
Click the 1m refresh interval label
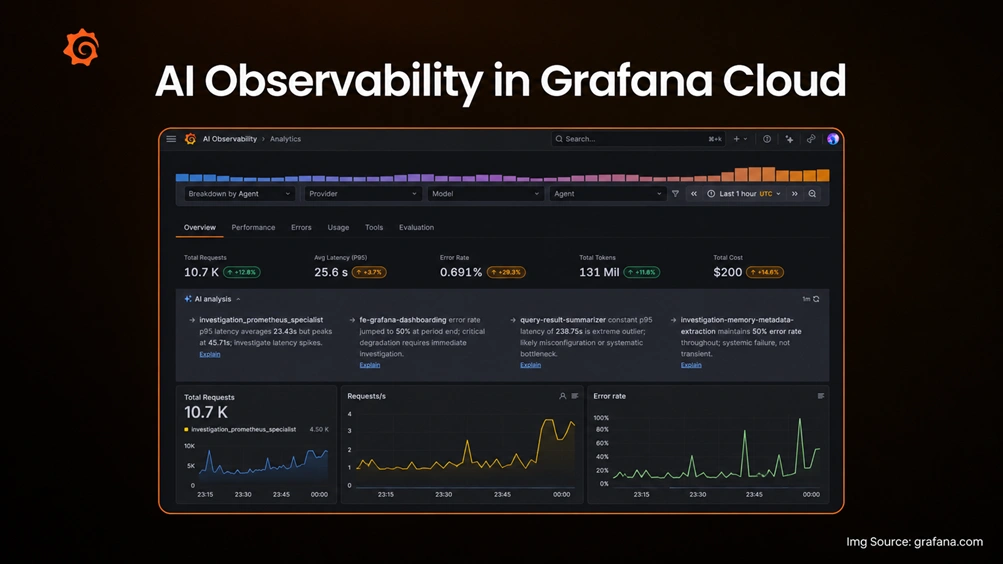pyautogui.click(x=806, y=299)
